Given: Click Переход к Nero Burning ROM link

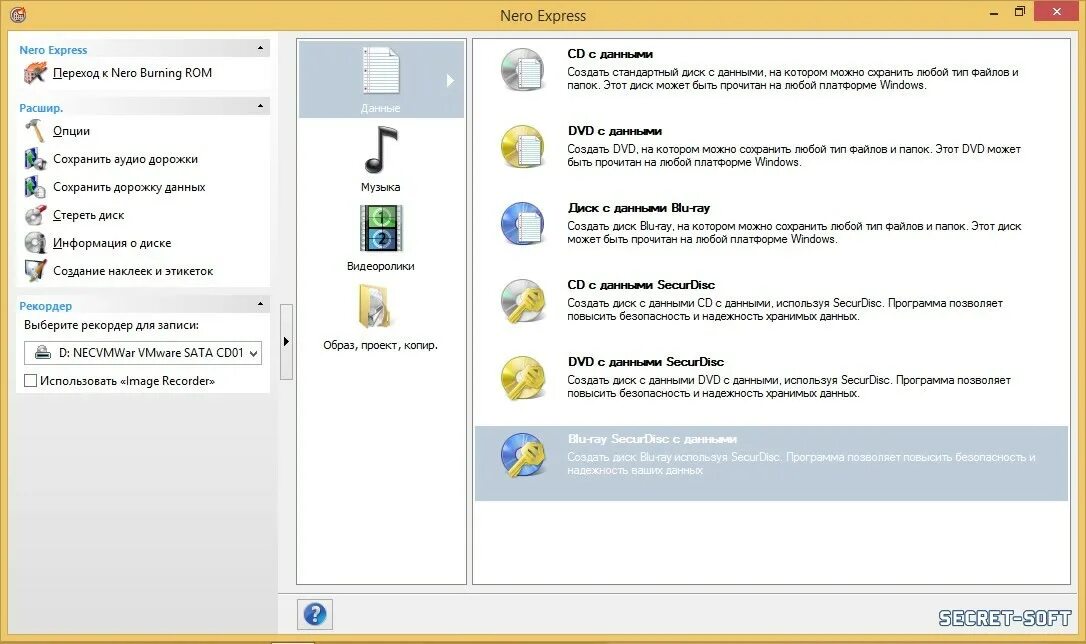Looking at the screenshot, I should (132, 73).
